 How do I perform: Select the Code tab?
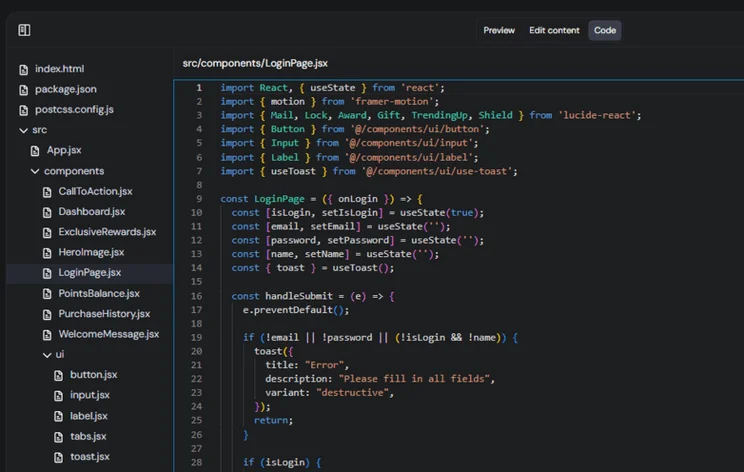604,30
